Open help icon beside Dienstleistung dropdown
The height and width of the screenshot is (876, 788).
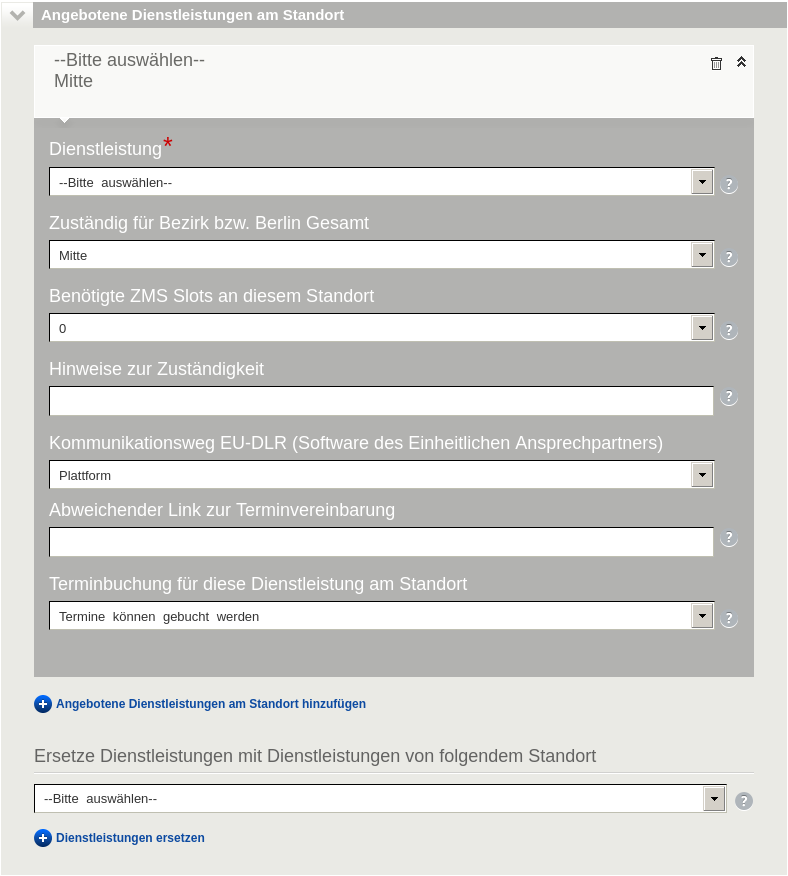(x=728, y=184)
